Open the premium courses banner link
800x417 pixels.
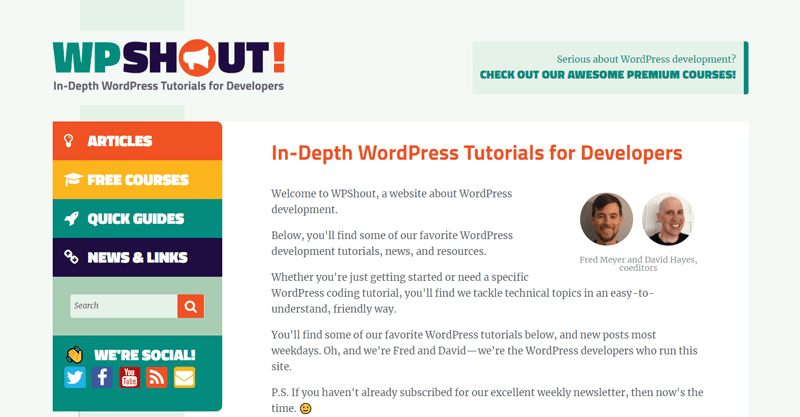coord(610,68)
